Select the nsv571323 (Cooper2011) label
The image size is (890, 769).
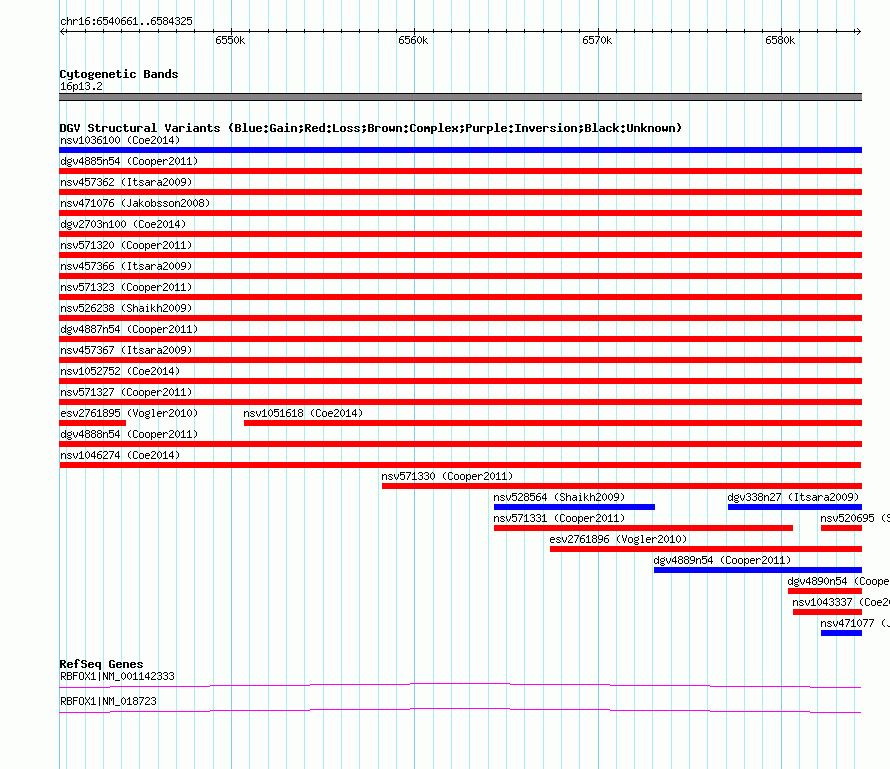click(126, 287)
